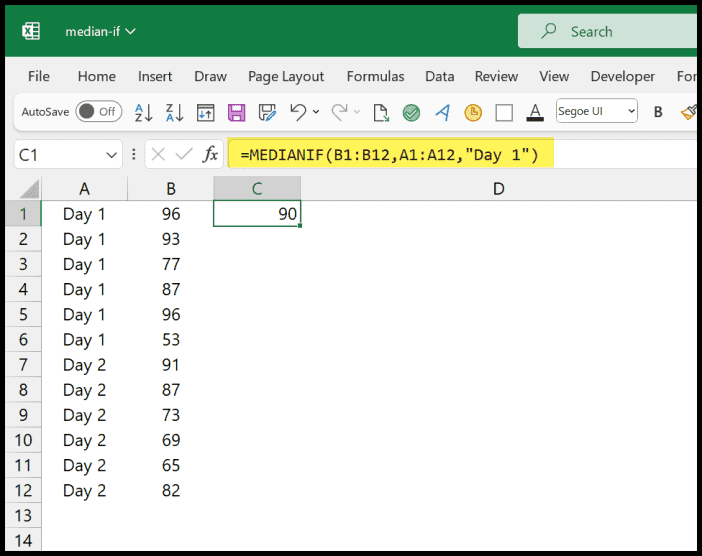Toggle the AutoSave switch
This screenshot has width=702, height=556.
point(98,112)
